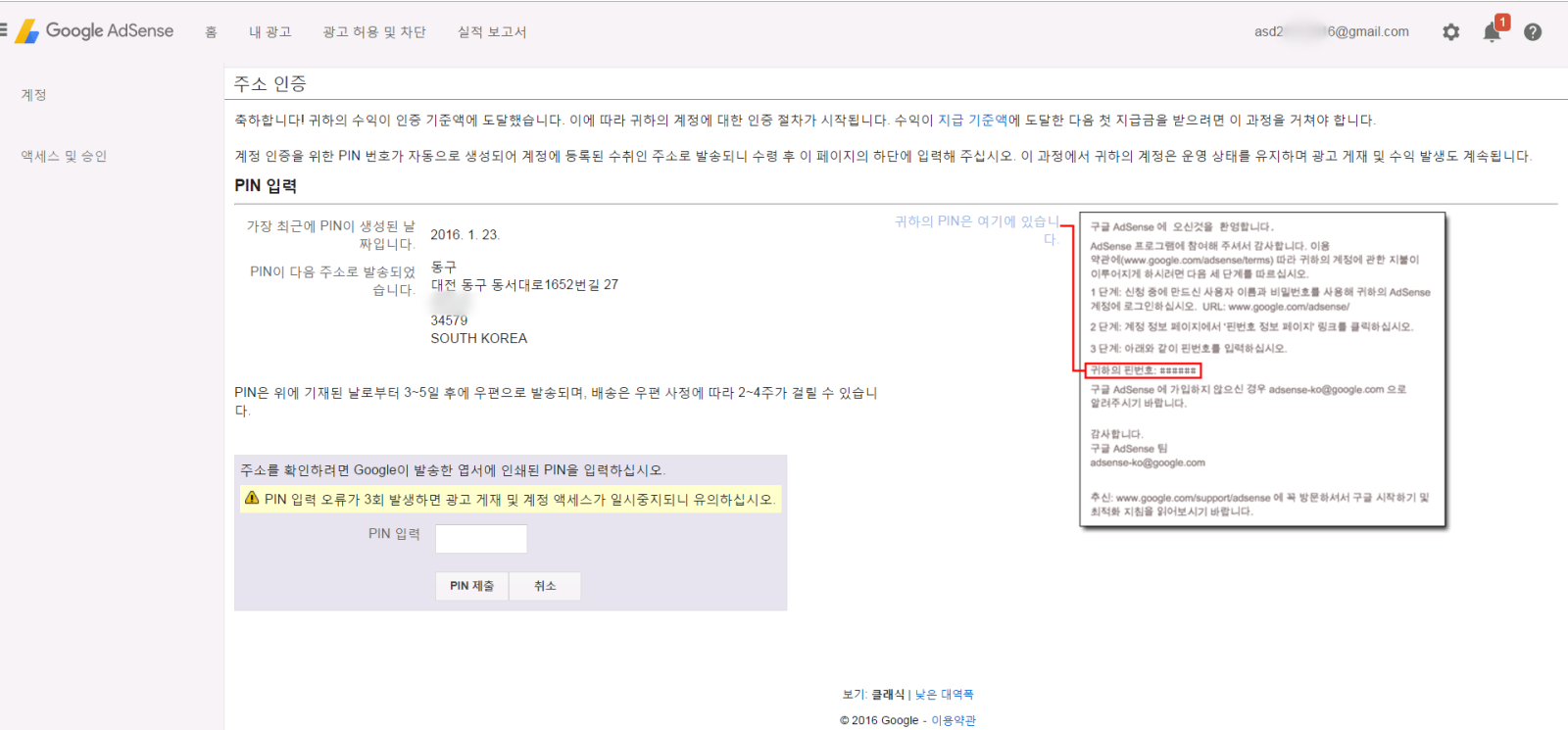Switch to 낮은 대역폭 view
1568x730 pixels.
pyautogui.click(x=944, y=695)
